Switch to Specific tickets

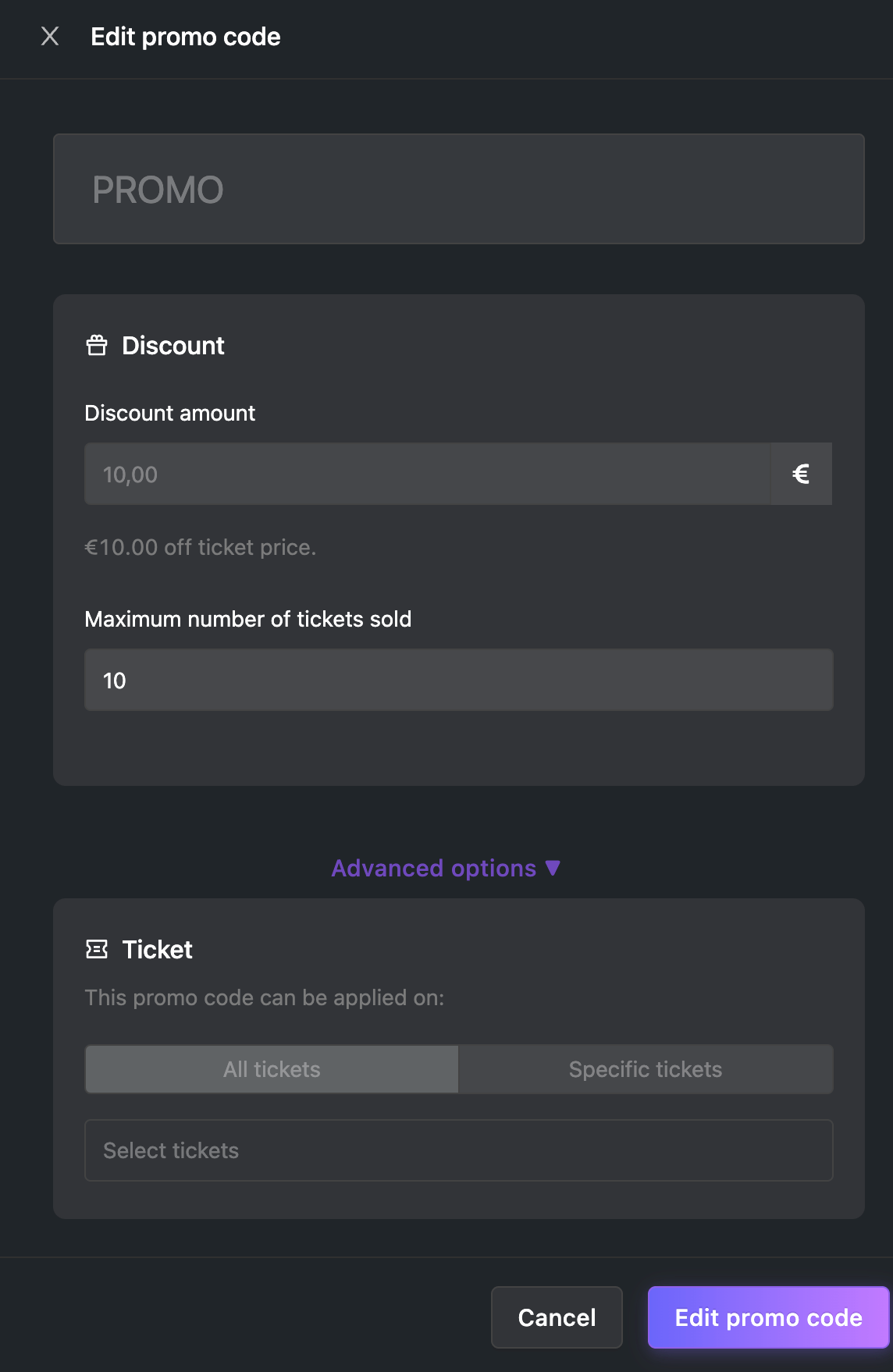pyautogui.click(x=646, y=1069)
